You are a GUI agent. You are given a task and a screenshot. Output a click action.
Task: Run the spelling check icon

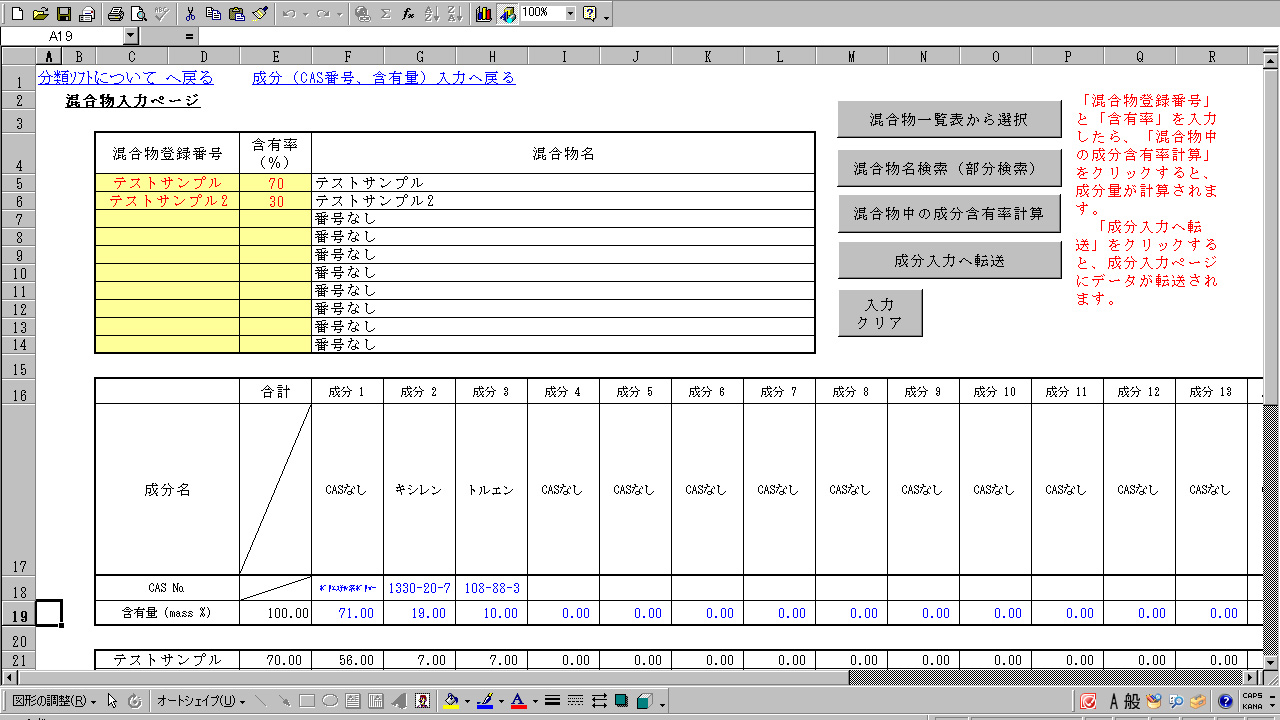point(161,14)
